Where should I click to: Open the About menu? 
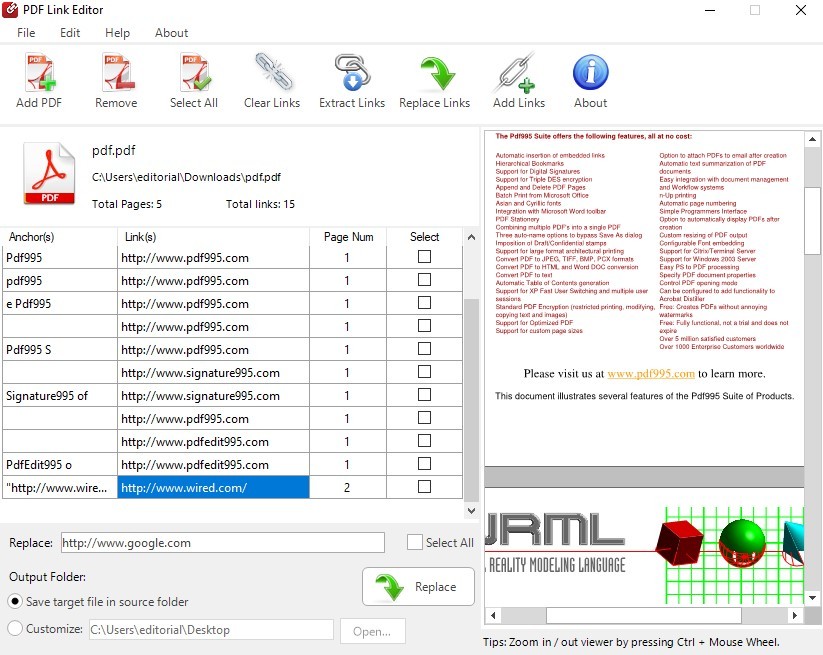pyautogui.click(x=171, y=33)
